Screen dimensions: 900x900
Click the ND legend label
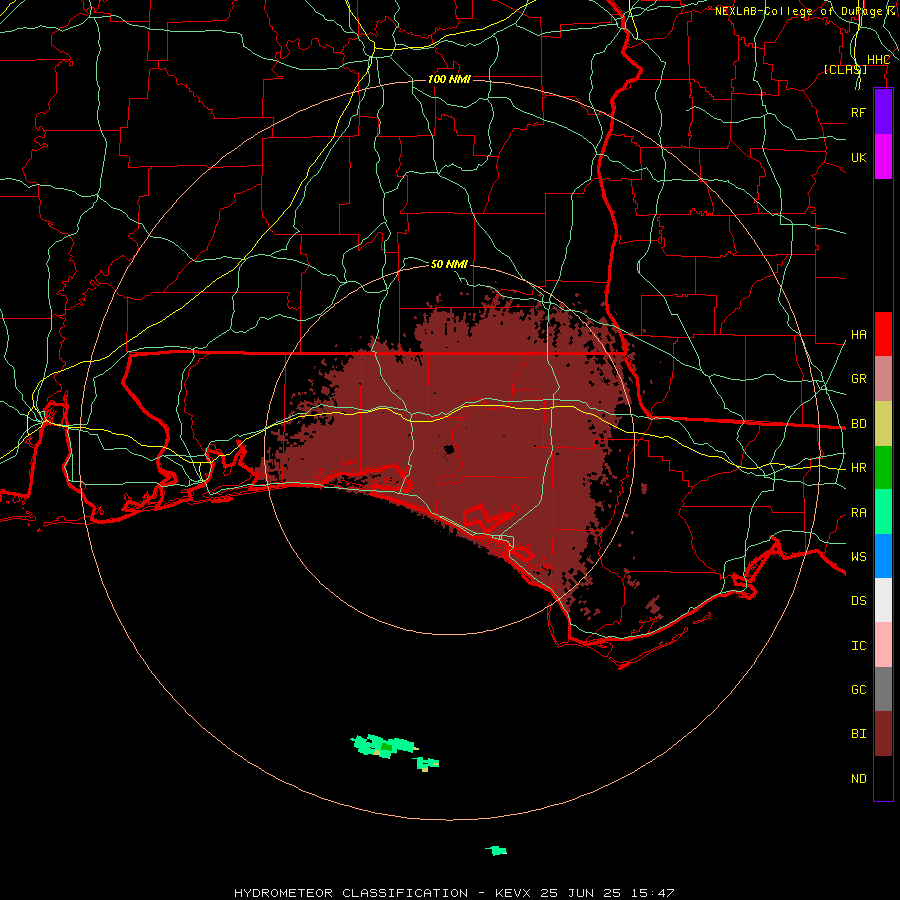pos(859,779)
